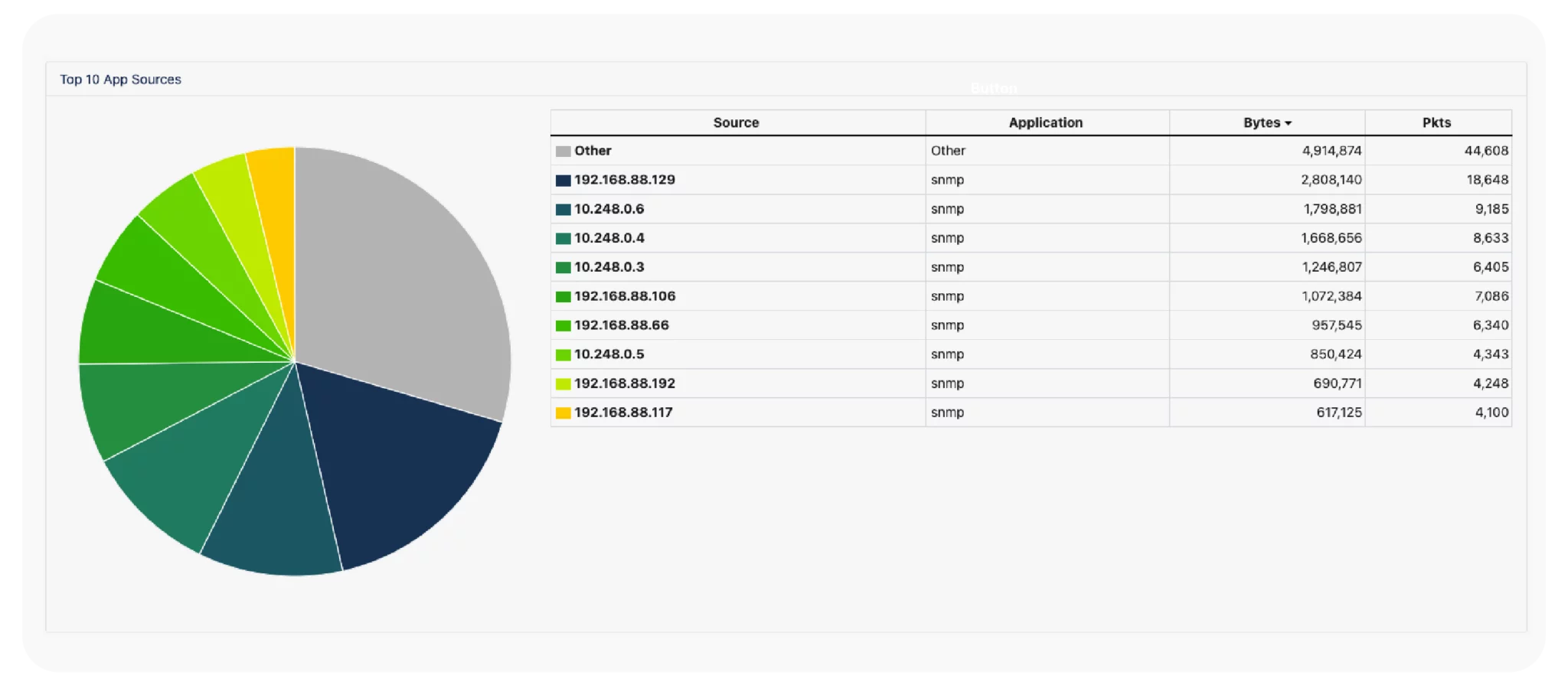Click bytes value 2,808,140

click(x=1331, y=180)
